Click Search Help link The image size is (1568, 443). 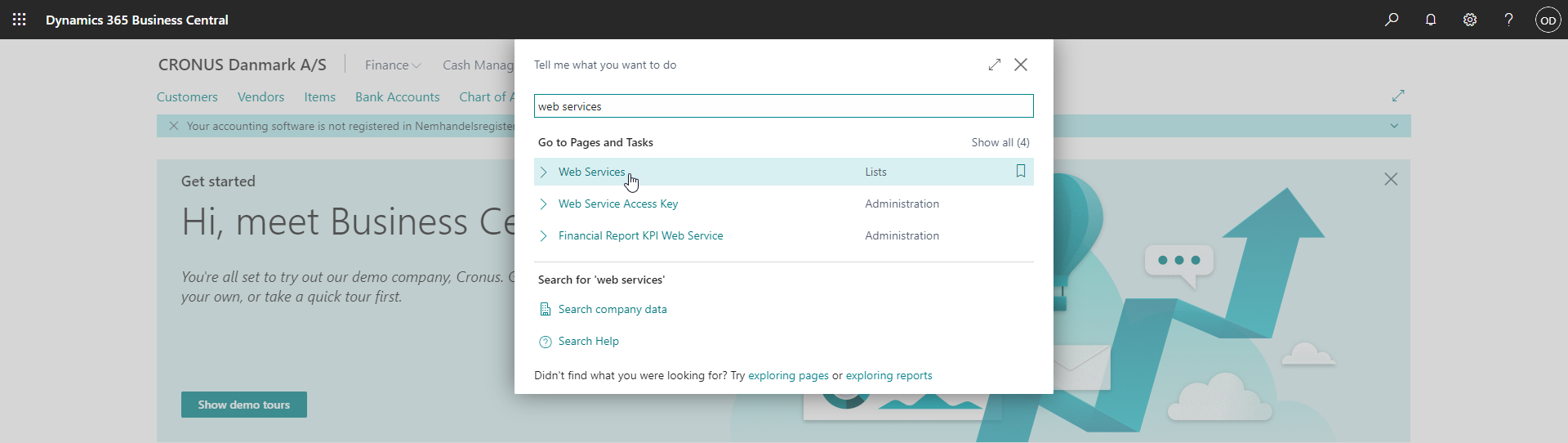tap(589, 341)
